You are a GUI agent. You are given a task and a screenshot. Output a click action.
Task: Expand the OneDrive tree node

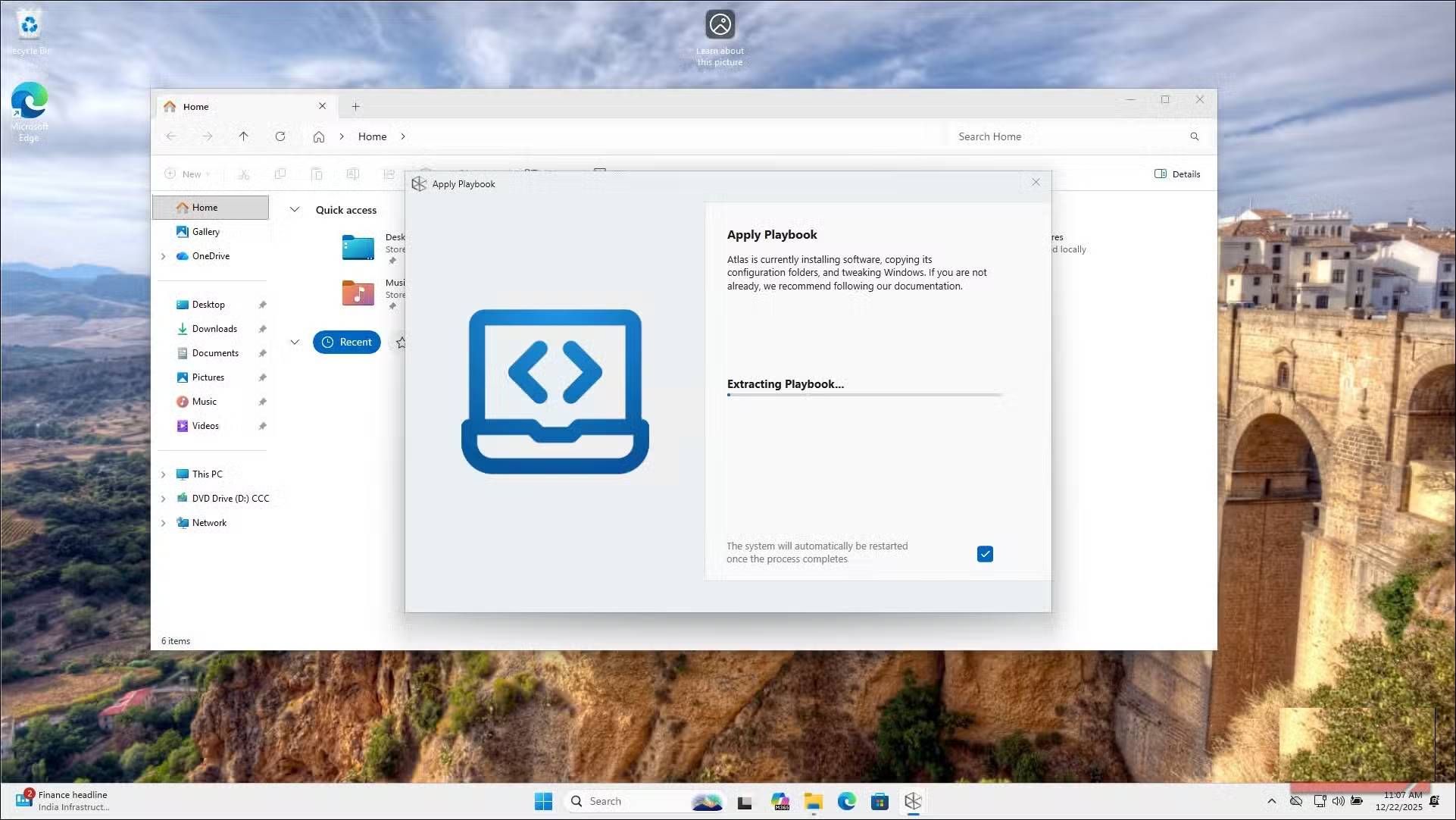[x=163, y=256]
